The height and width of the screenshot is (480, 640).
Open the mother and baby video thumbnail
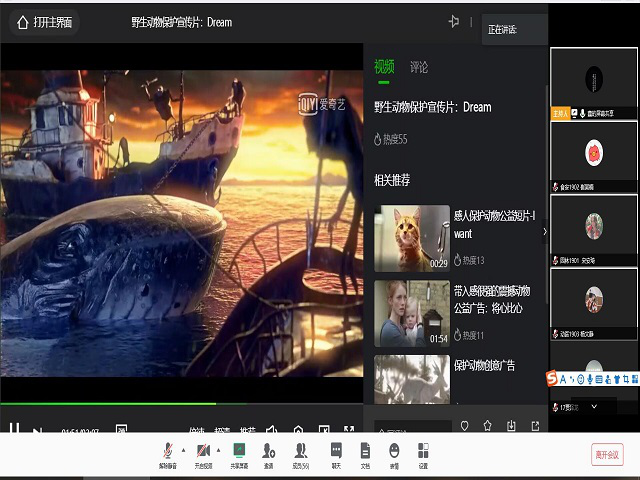tap(412, 313)
